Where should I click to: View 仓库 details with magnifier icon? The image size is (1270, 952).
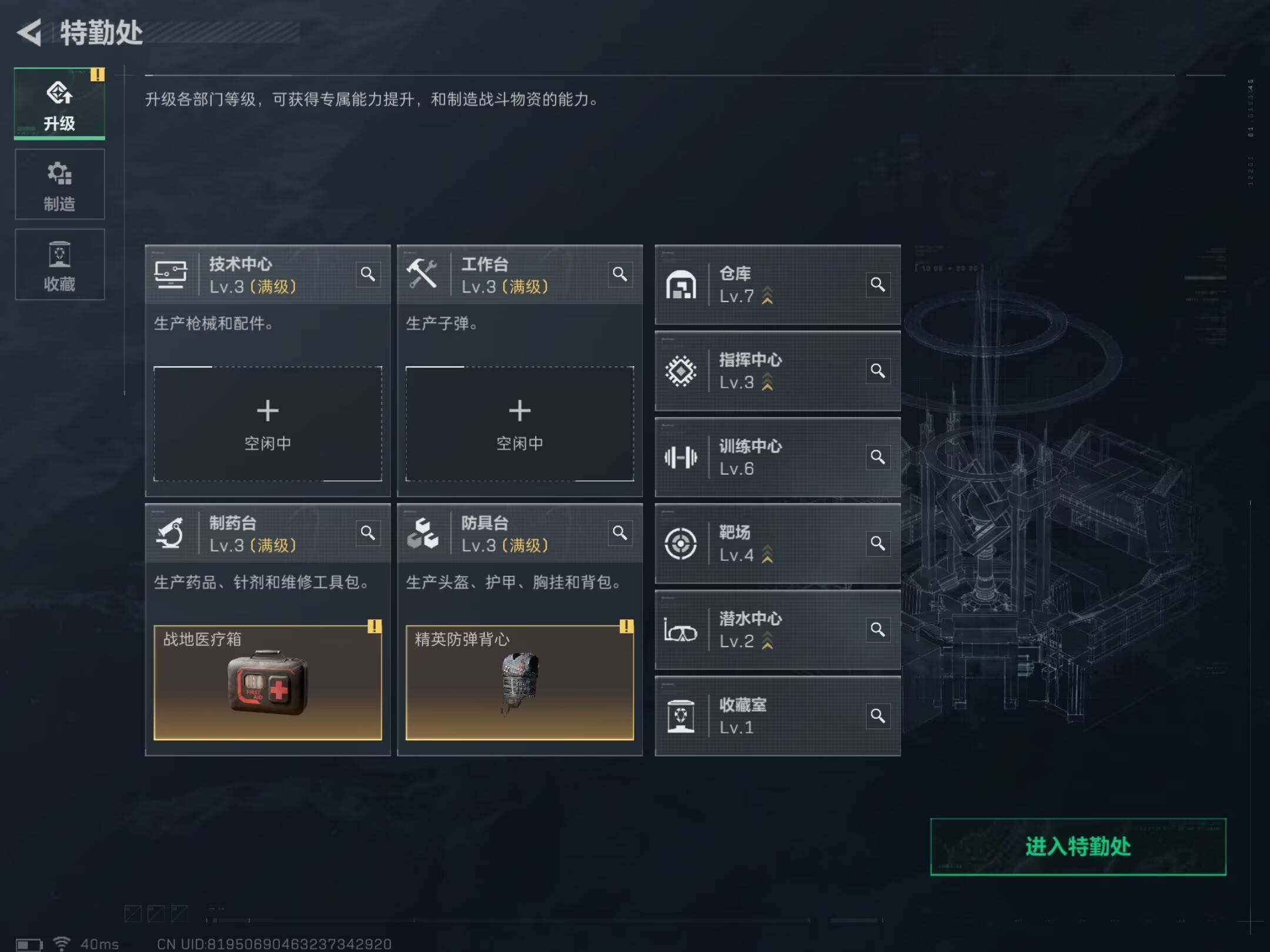point(878,284)
